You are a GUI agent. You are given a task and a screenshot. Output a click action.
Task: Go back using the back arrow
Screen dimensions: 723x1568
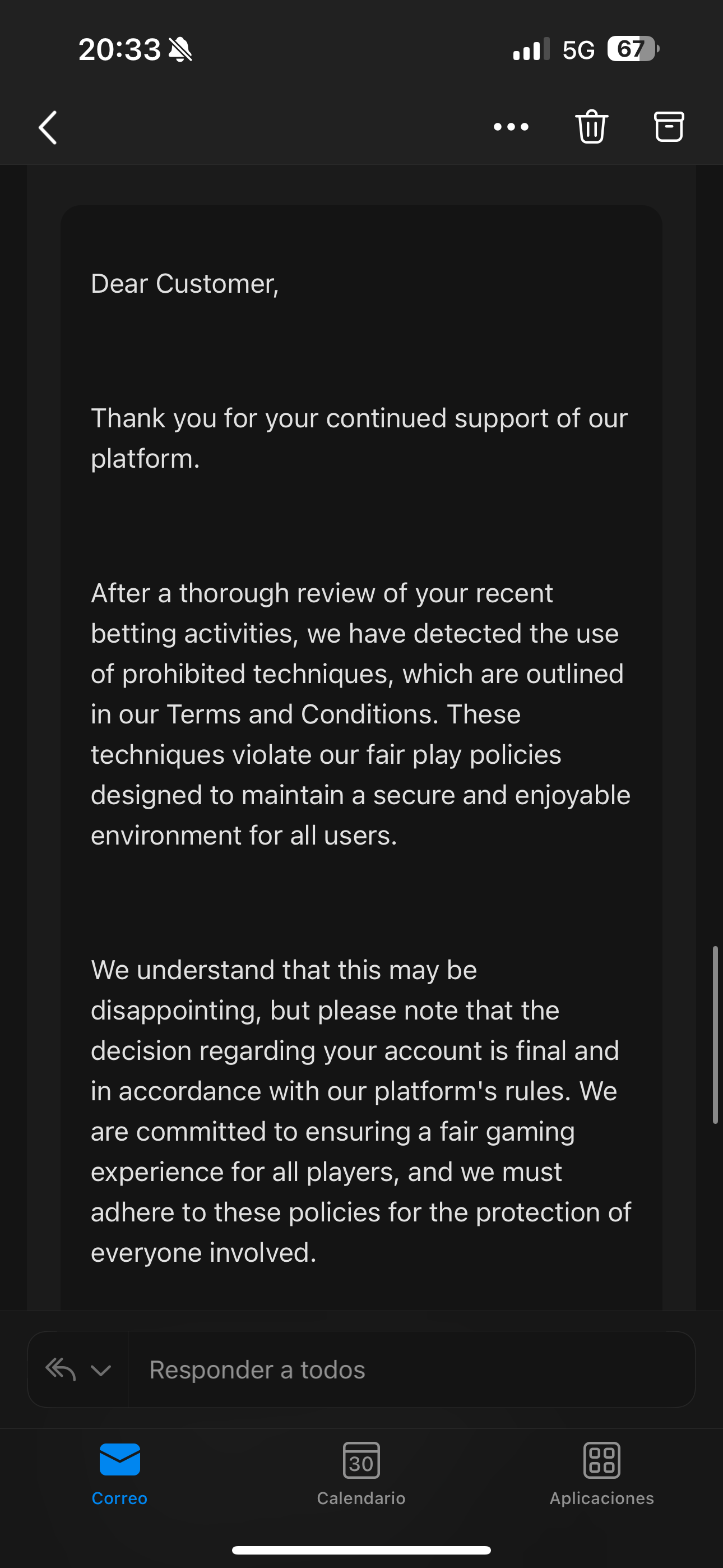[48, 127]
